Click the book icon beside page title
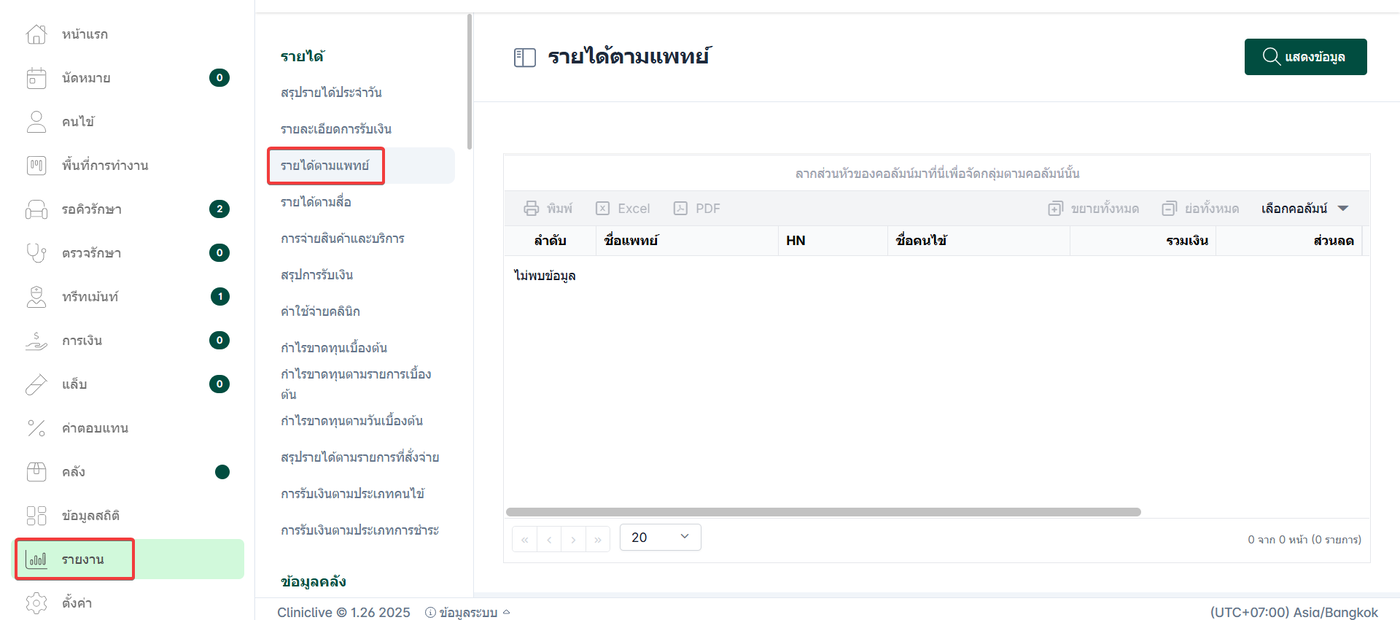This screenshot has width=1400, height=620. (x=525, y=57)
